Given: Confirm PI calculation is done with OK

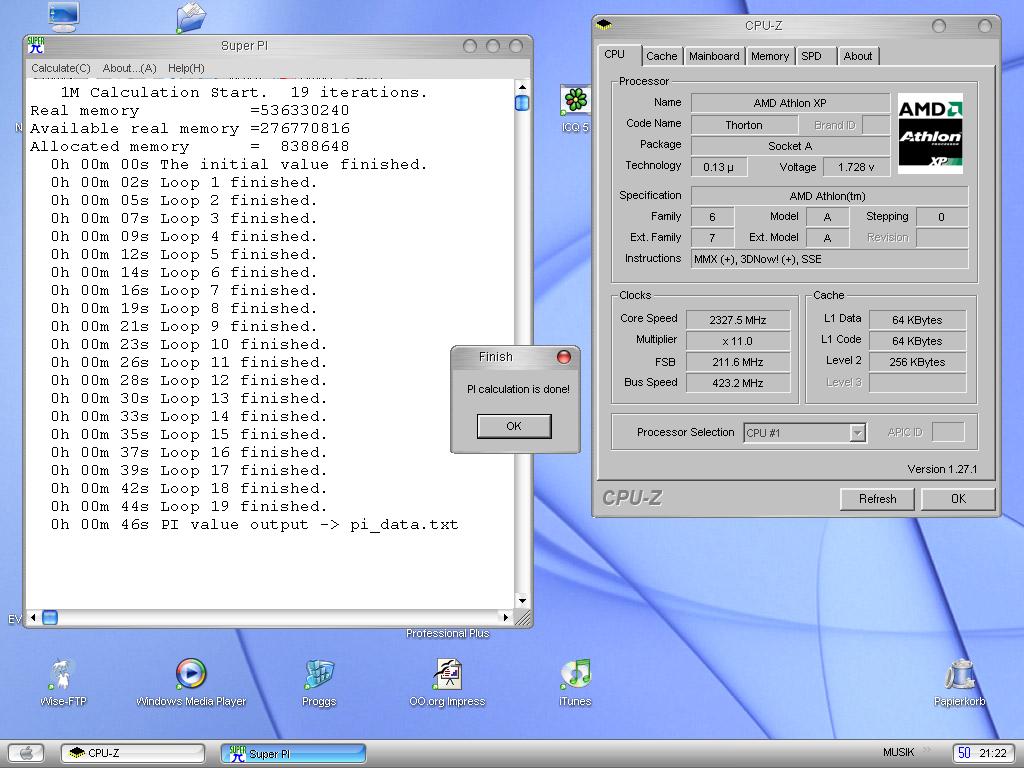Looking at the screenshot, I should point(514,426).
